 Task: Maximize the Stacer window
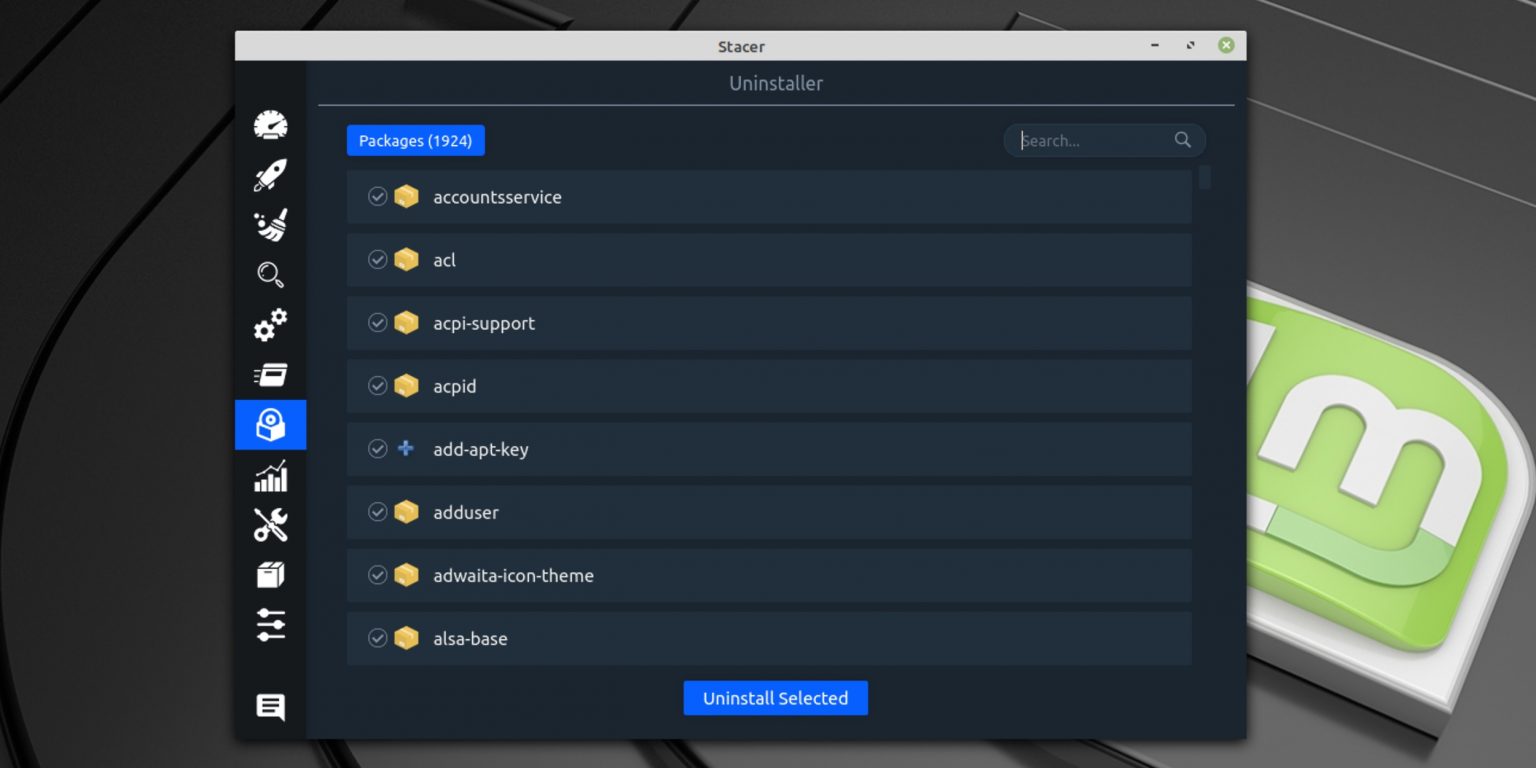(x=1190, y=45)
